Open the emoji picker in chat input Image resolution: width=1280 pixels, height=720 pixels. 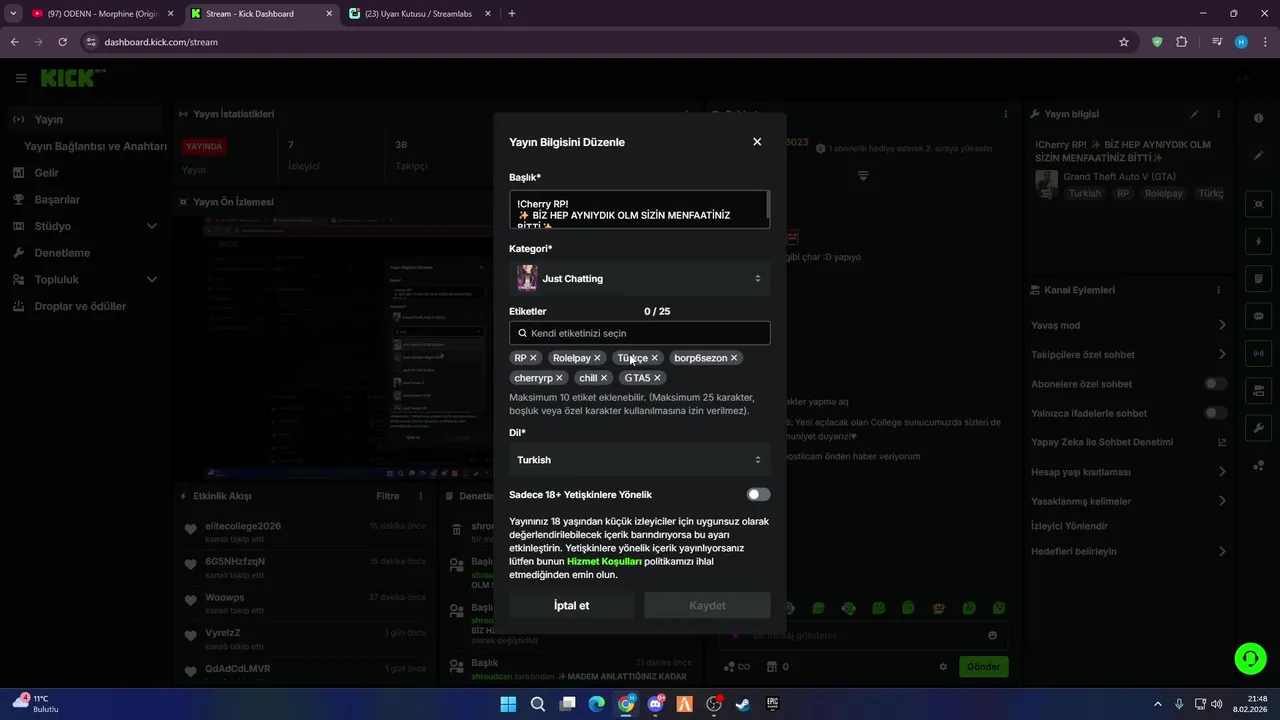992,635
